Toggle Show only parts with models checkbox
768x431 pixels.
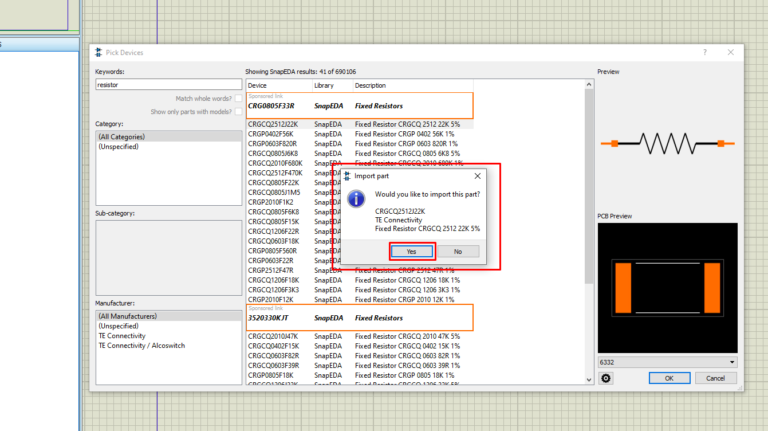point(238,112)
